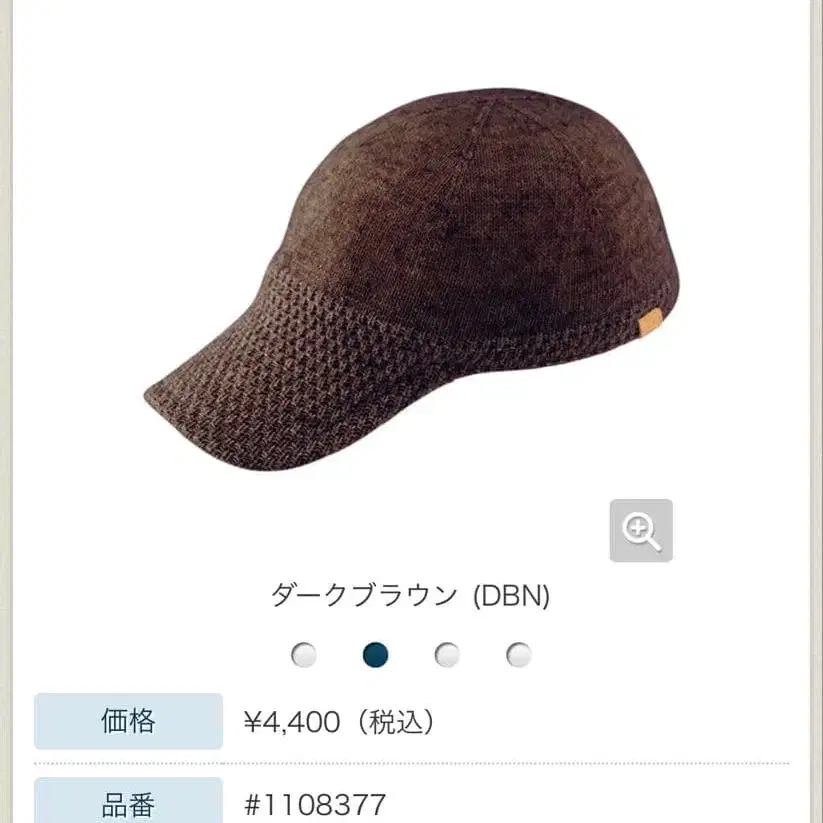Click the 価格 label cell
Image resolution: width=823 pixels, height=823 pixels.
click(129, 721)
